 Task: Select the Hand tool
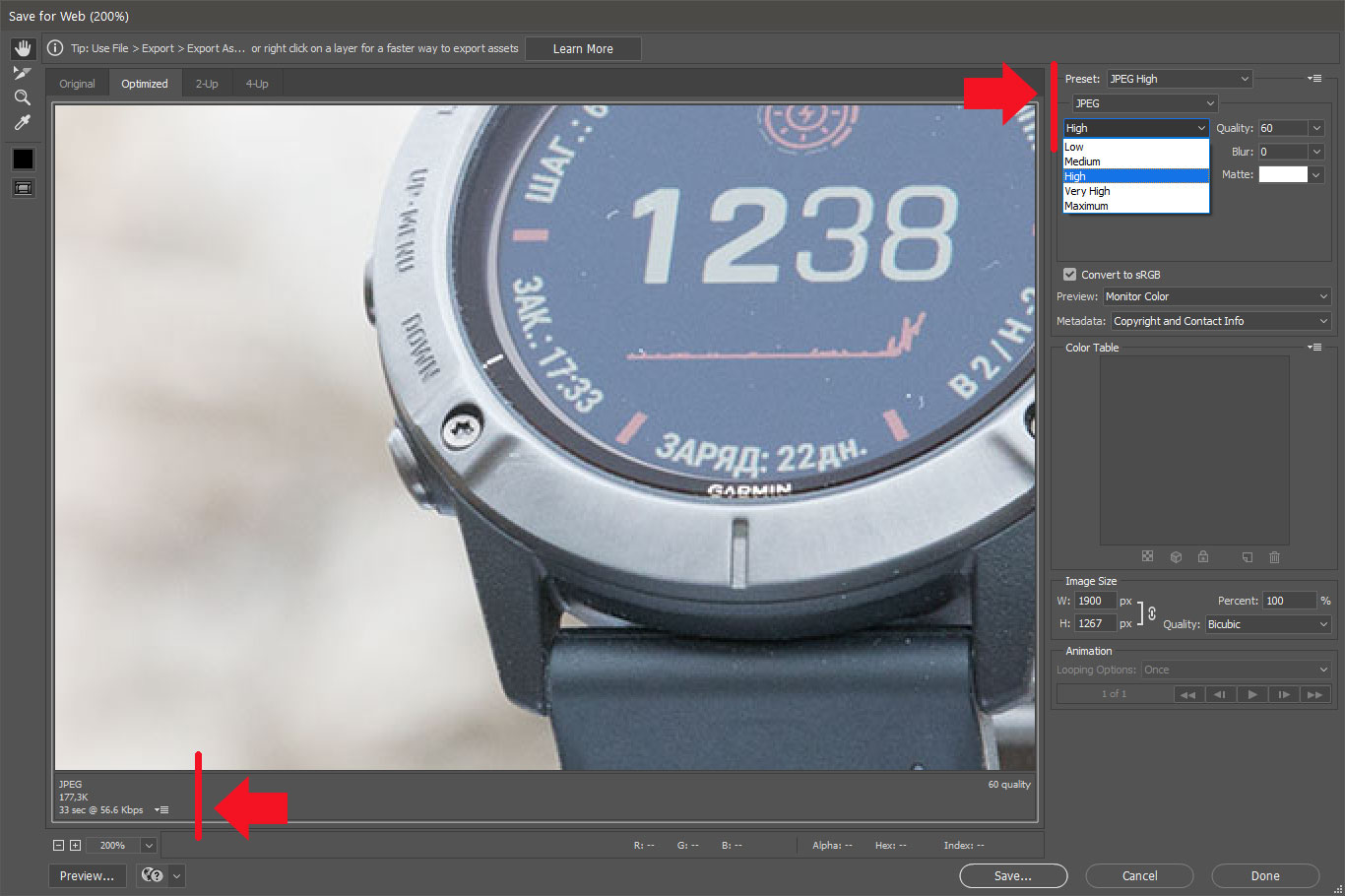click(x=23, y=48)
